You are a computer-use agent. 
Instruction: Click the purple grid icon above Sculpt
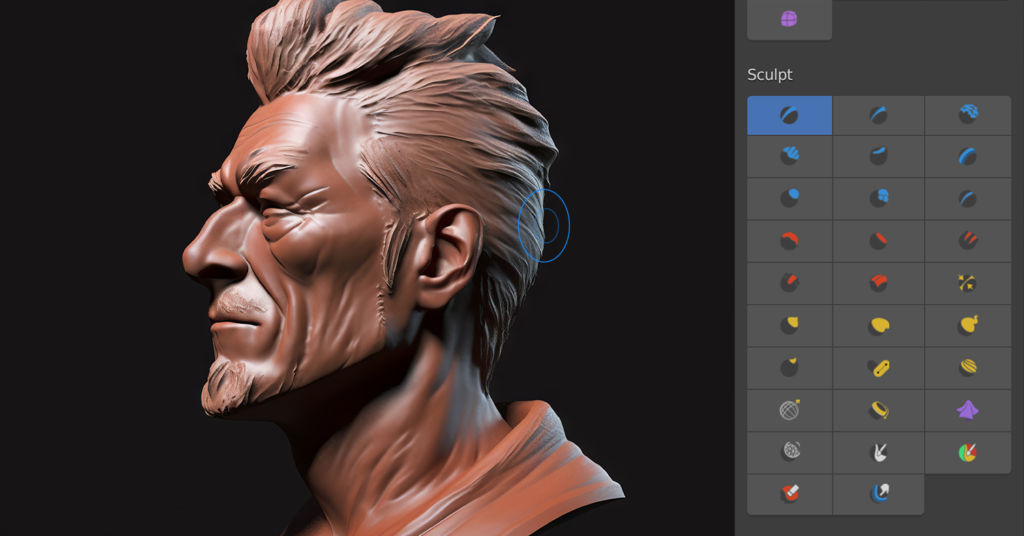(789, 19)
